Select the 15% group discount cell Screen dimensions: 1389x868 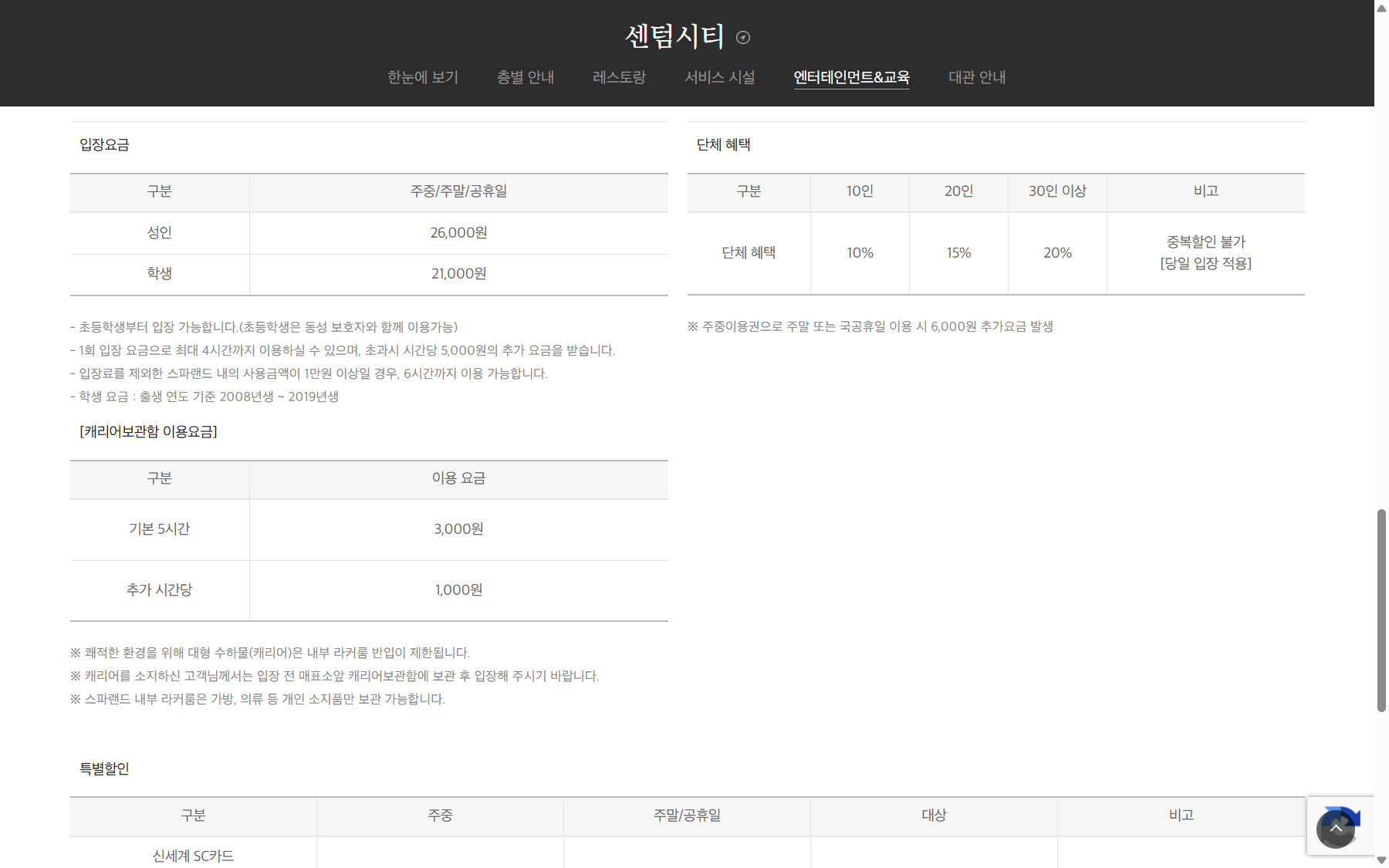coord(958,253)
